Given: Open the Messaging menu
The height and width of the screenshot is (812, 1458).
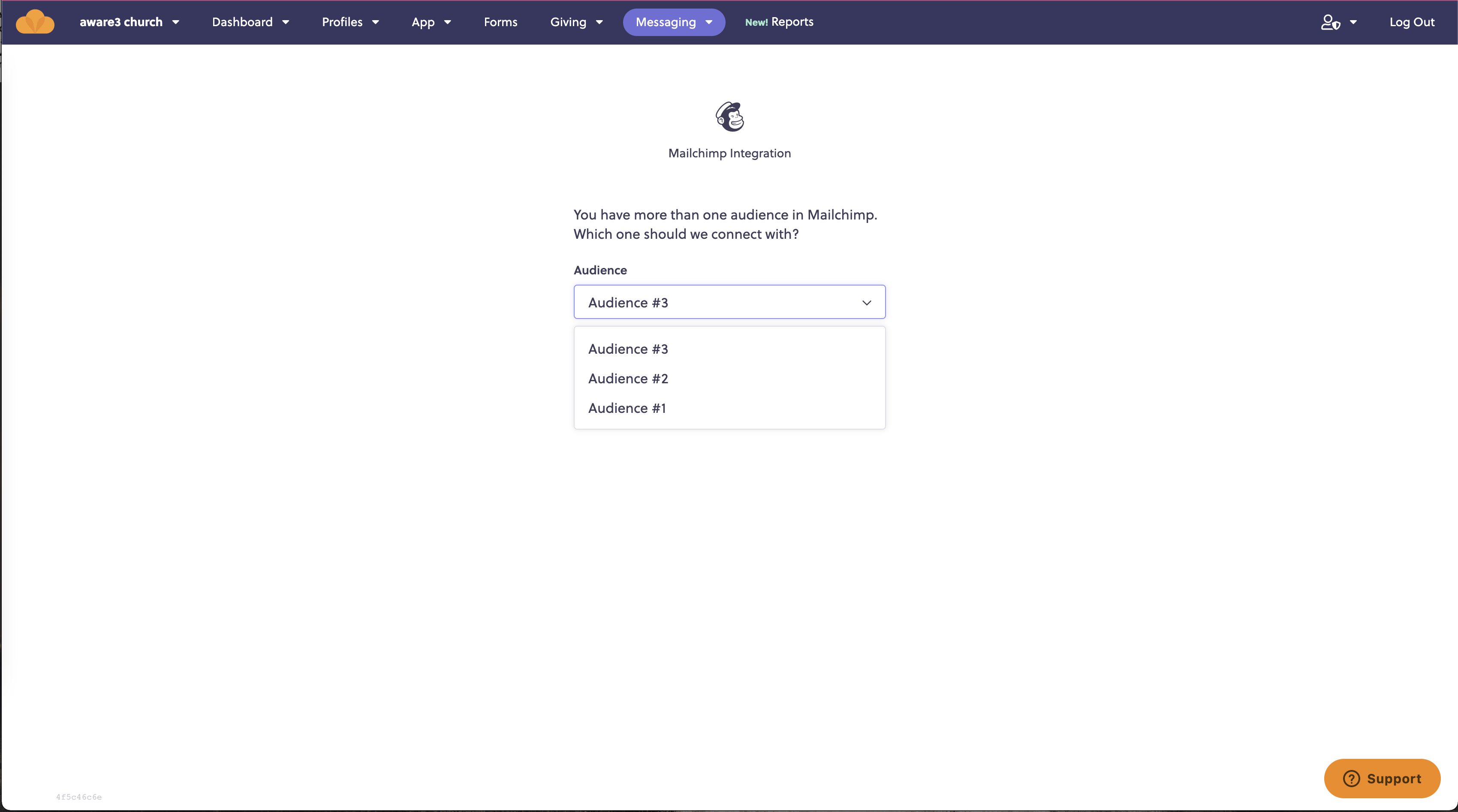Looking at the screenshot, I should click(x=674, y=22).
